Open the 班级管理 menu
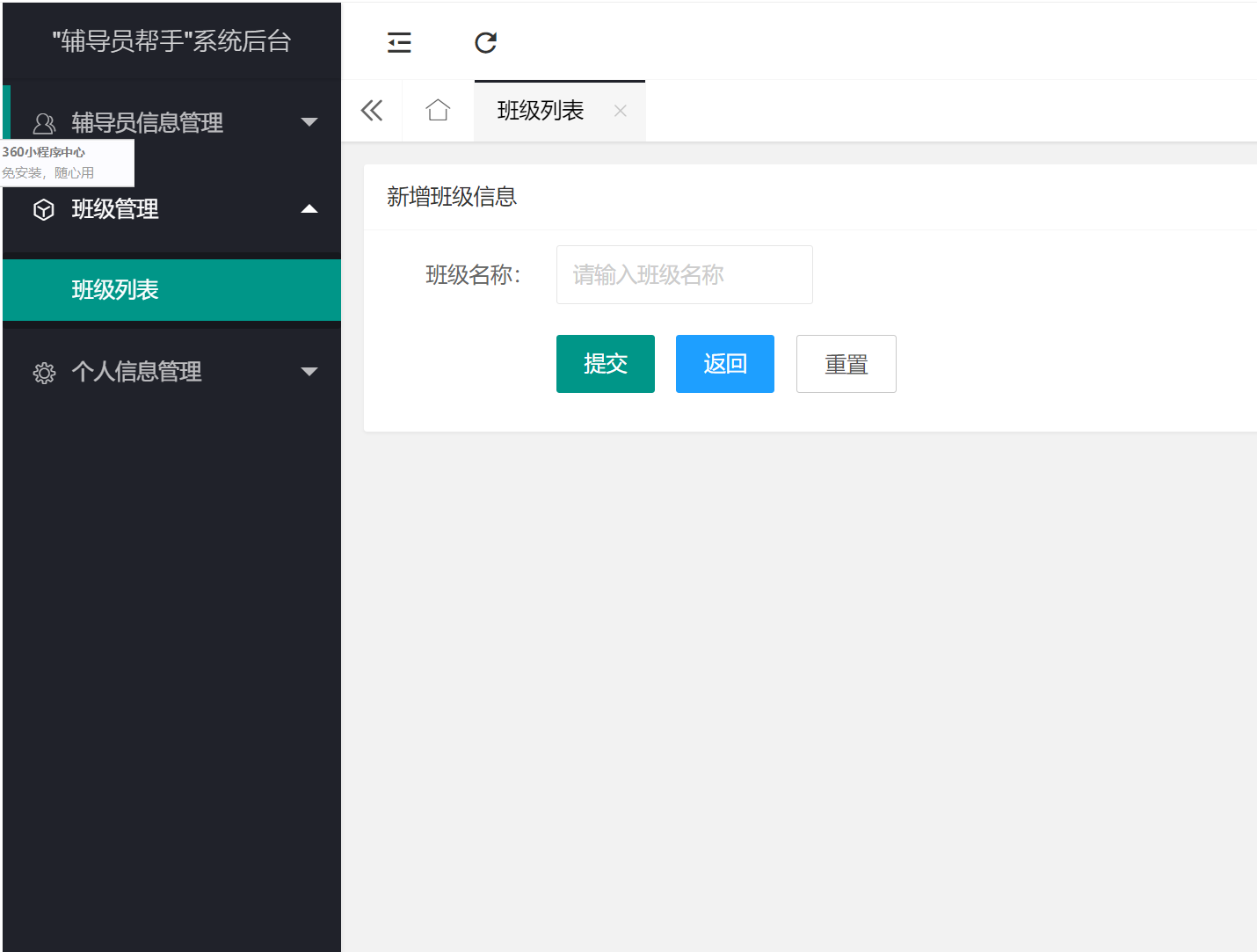The width and height of the screenshot is (1257, 952). [171, 209]
